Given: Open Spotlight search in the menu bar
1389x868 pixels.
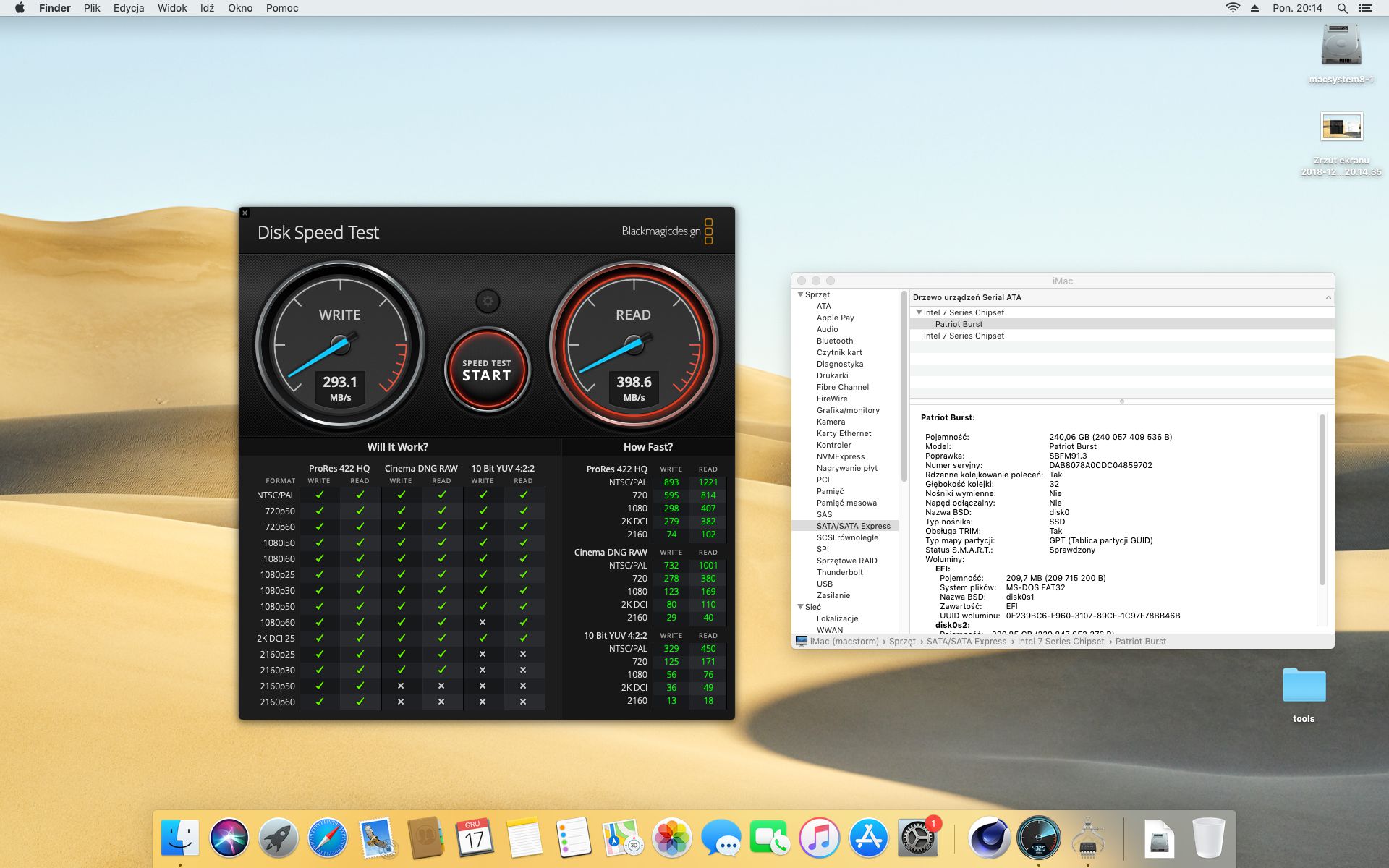Looking at the screenshot, I should [1342, 8].
